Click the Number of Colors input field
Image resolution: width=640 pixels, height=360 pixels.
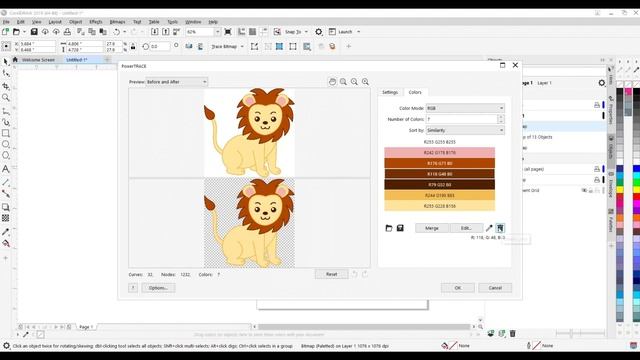[462, 119]
